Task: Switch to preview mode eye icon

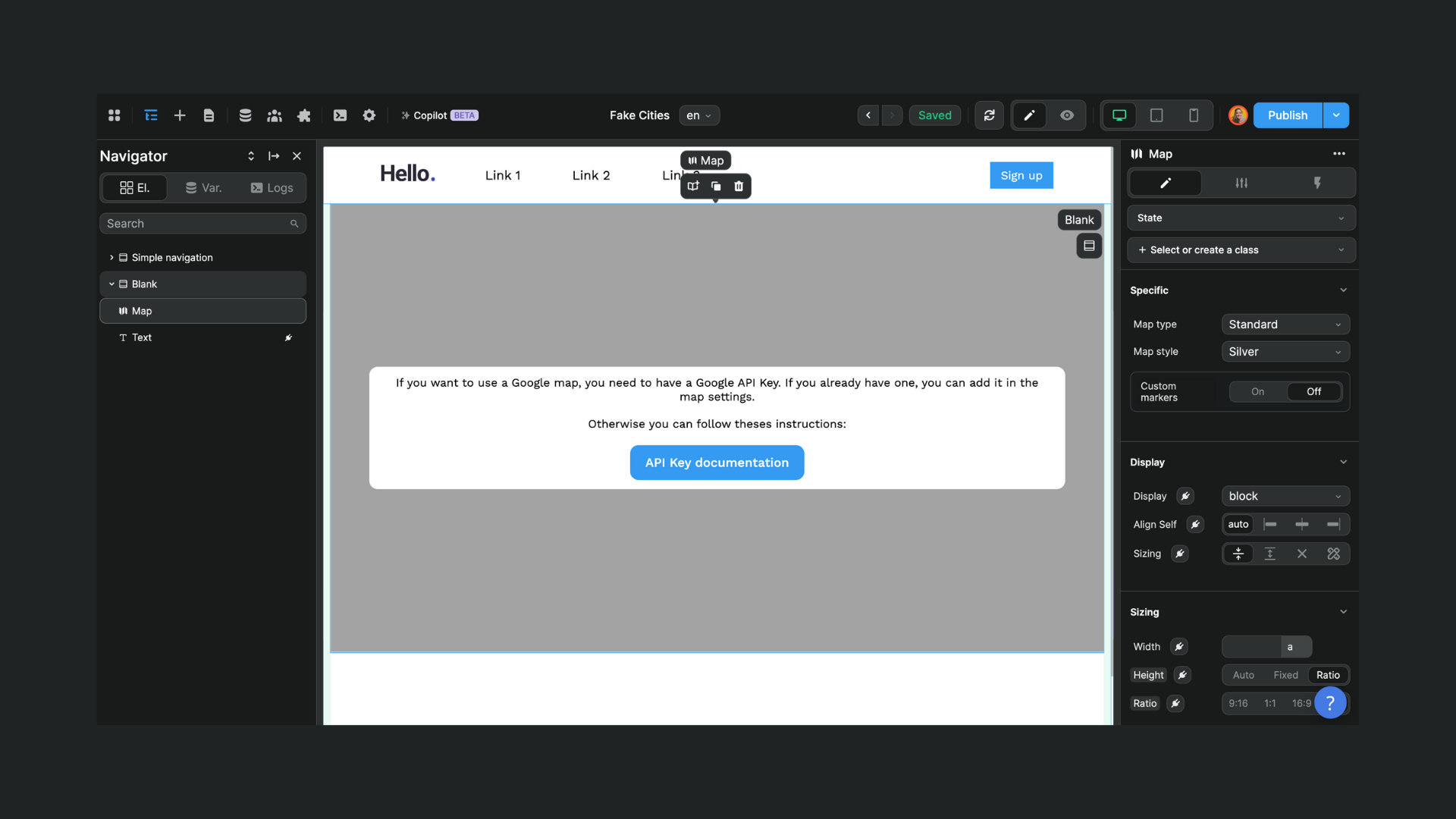Action: [1067, 115]
